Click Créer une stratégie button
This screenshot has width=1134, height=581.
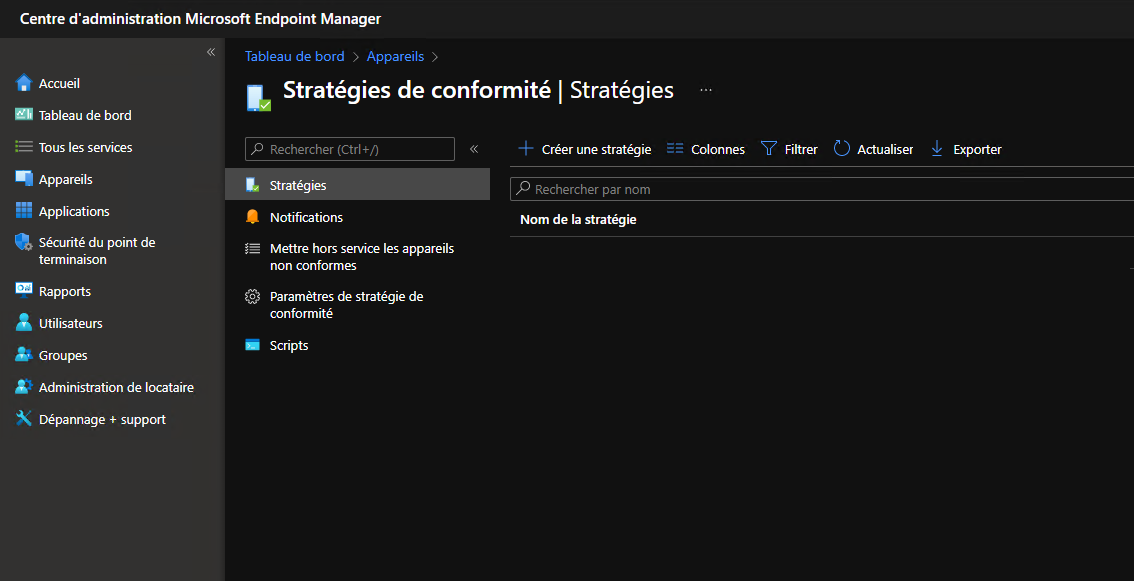pos(584,149)
